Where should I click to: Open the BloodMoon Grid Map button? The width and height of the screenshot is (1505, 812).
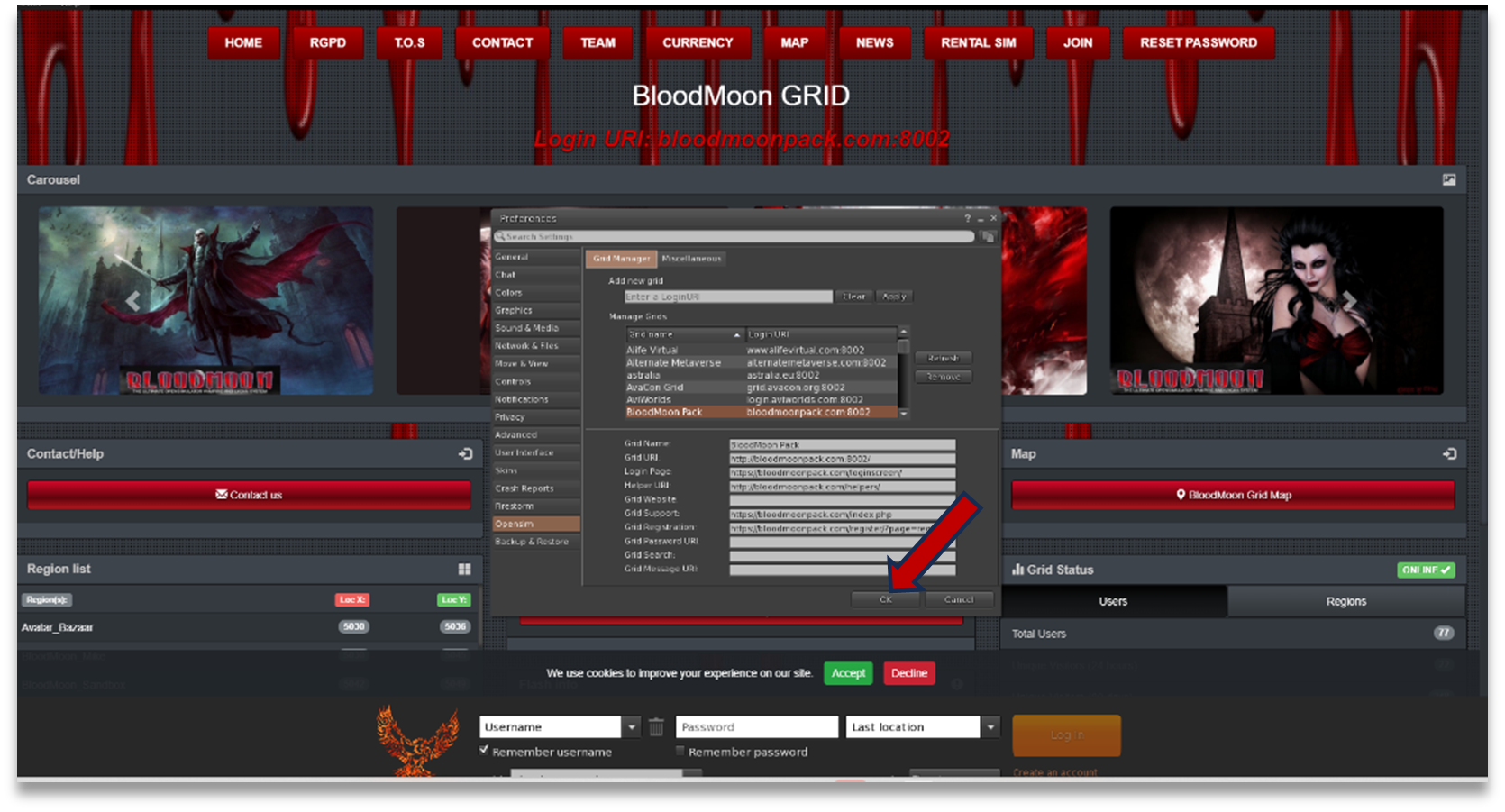point(1233,495)
